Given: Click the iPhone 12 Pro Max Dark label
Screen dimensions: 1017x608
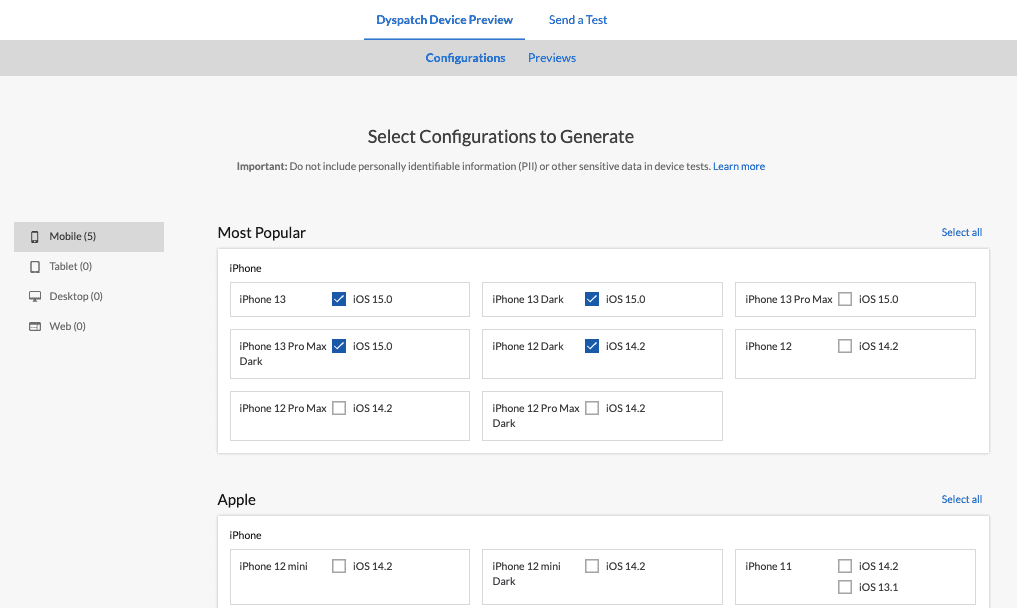Looking at the screenshot, I should pyautogui.click(x=536, y=415).
